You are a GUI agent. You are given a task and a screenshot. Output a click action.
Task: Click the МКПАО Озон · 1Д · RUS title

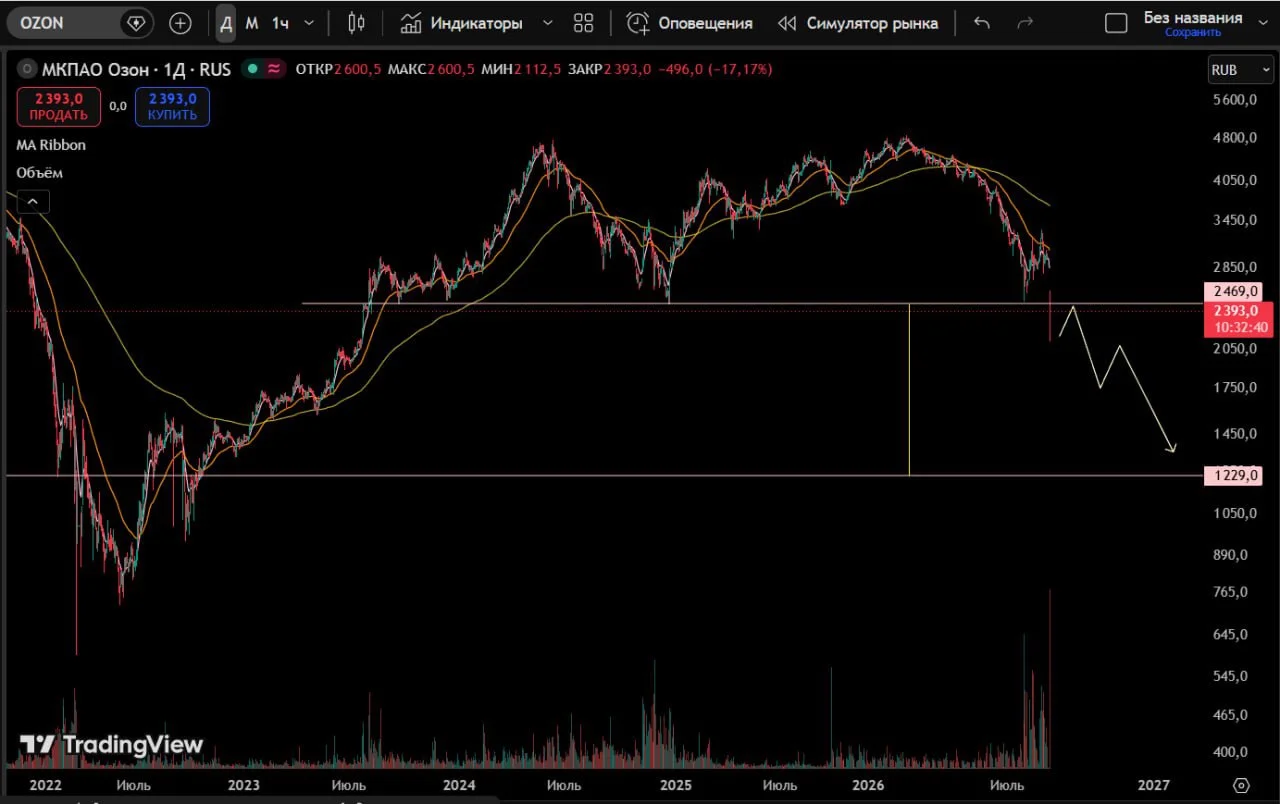coord(136,69)
